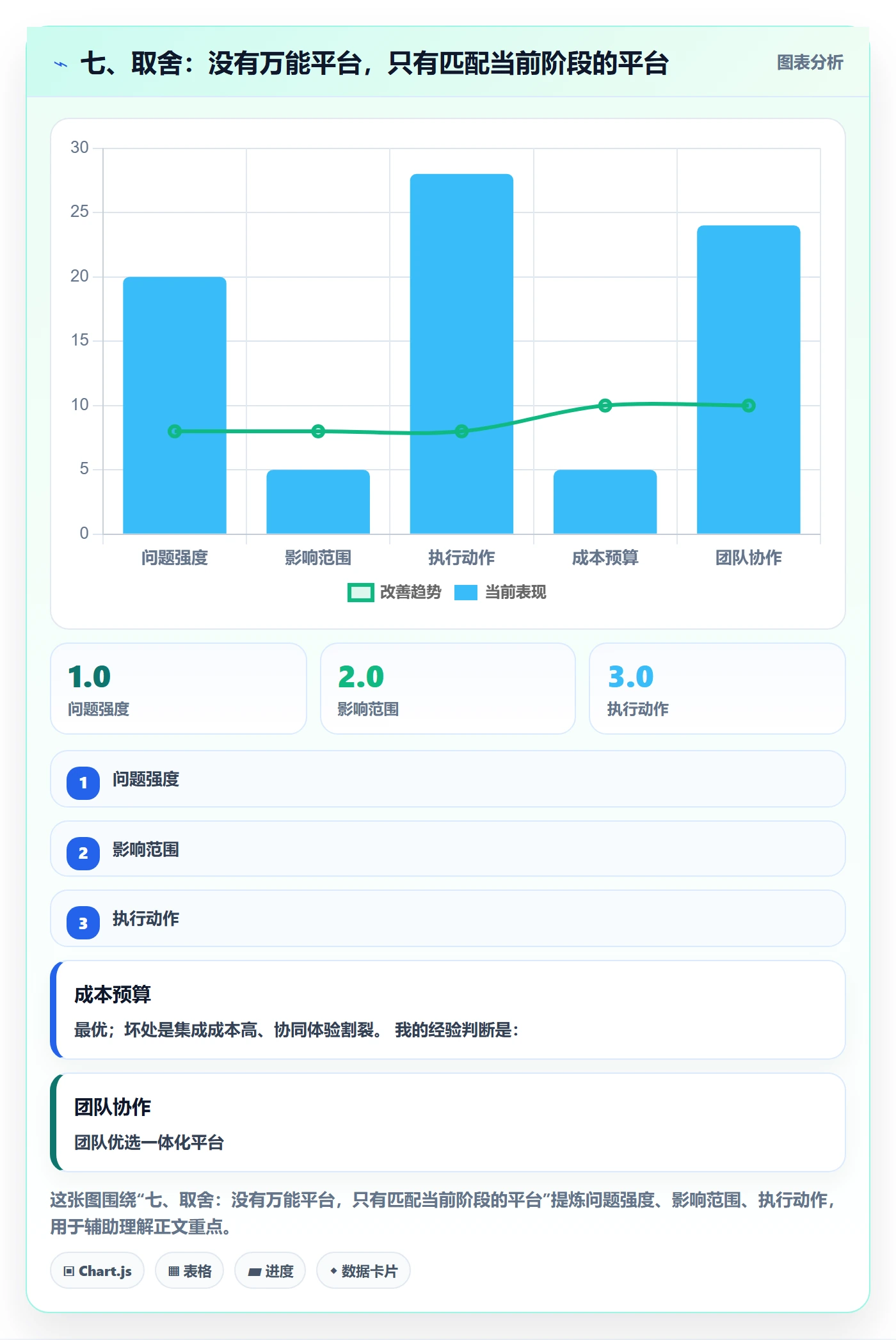The width and height of the screenshot is (896, 1340).
Task: Click number 1 badge for 问题强度
Action: [83, 783]
